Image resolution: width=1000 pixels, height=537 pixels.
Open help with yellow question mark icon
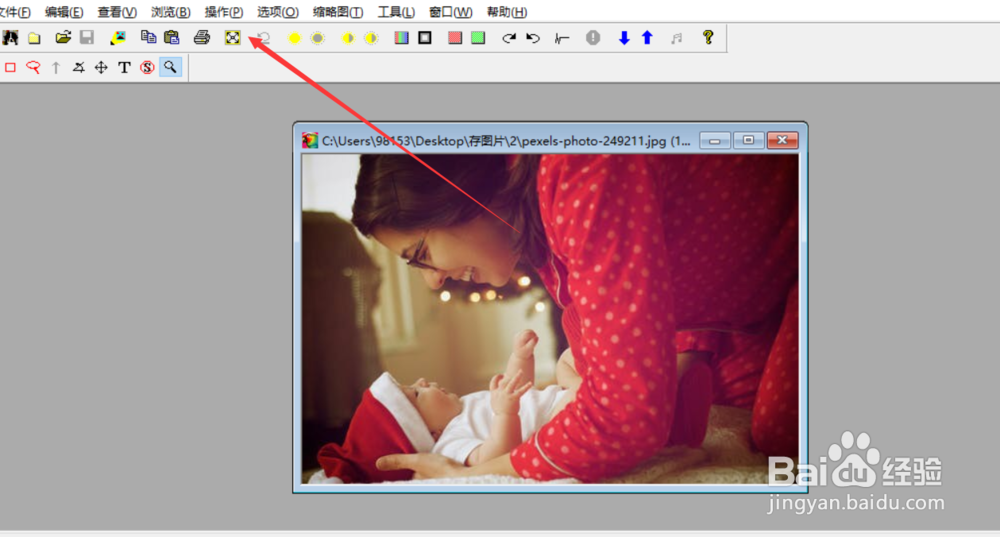(x=708, y=37)
